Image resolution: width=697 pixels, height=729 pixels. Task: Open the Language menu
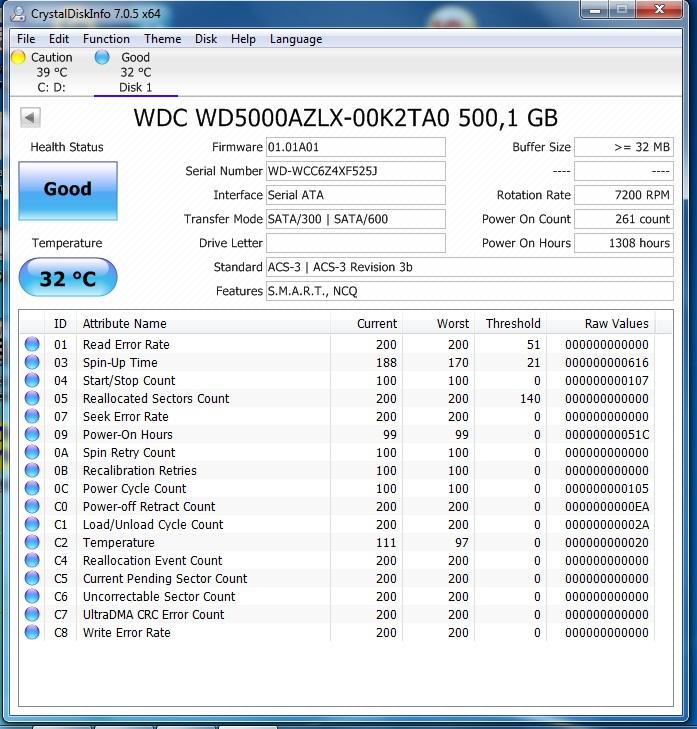click(x=296, y=39)
